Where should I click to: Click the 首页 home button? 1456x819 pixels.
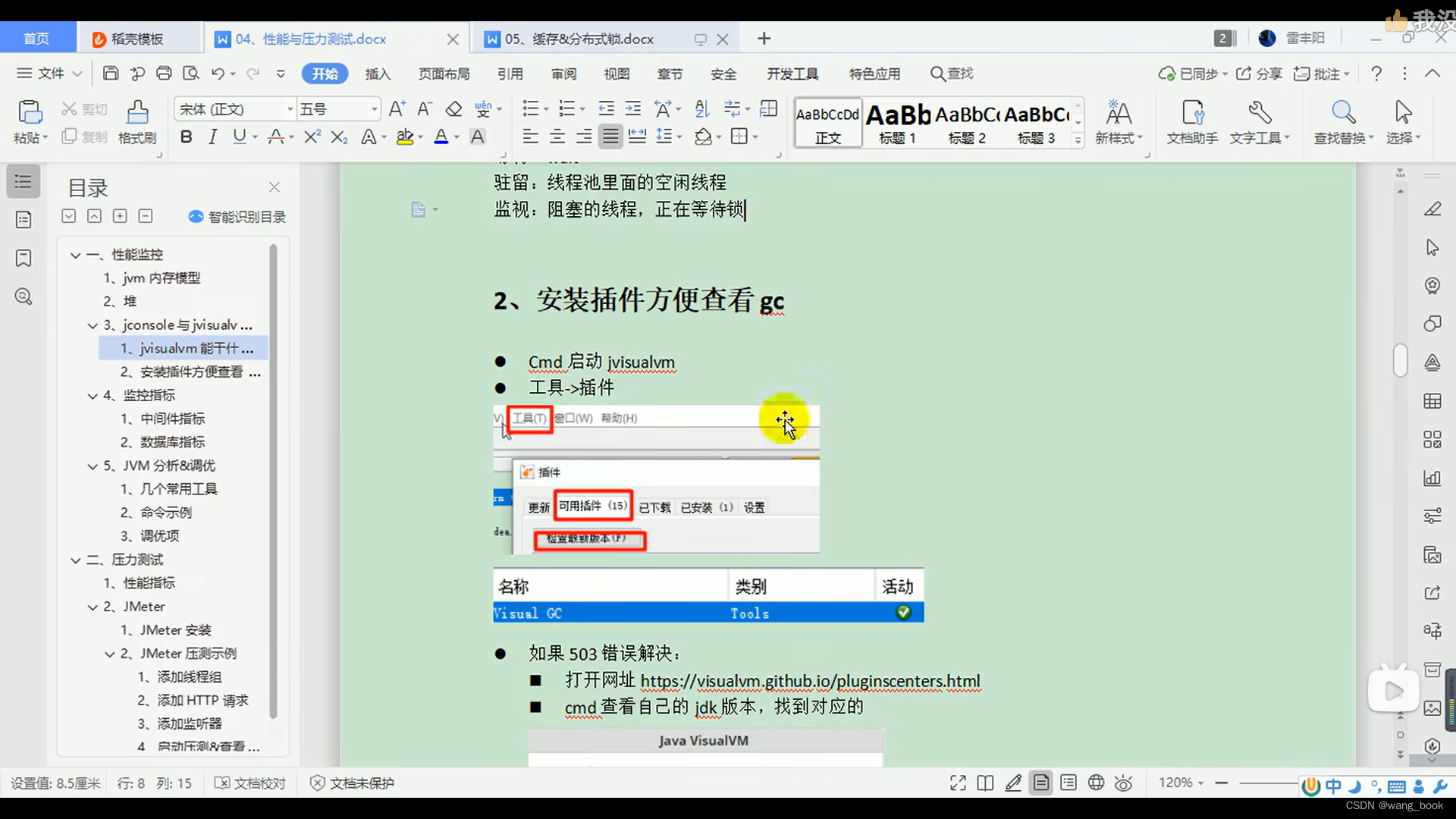[36, 39]
